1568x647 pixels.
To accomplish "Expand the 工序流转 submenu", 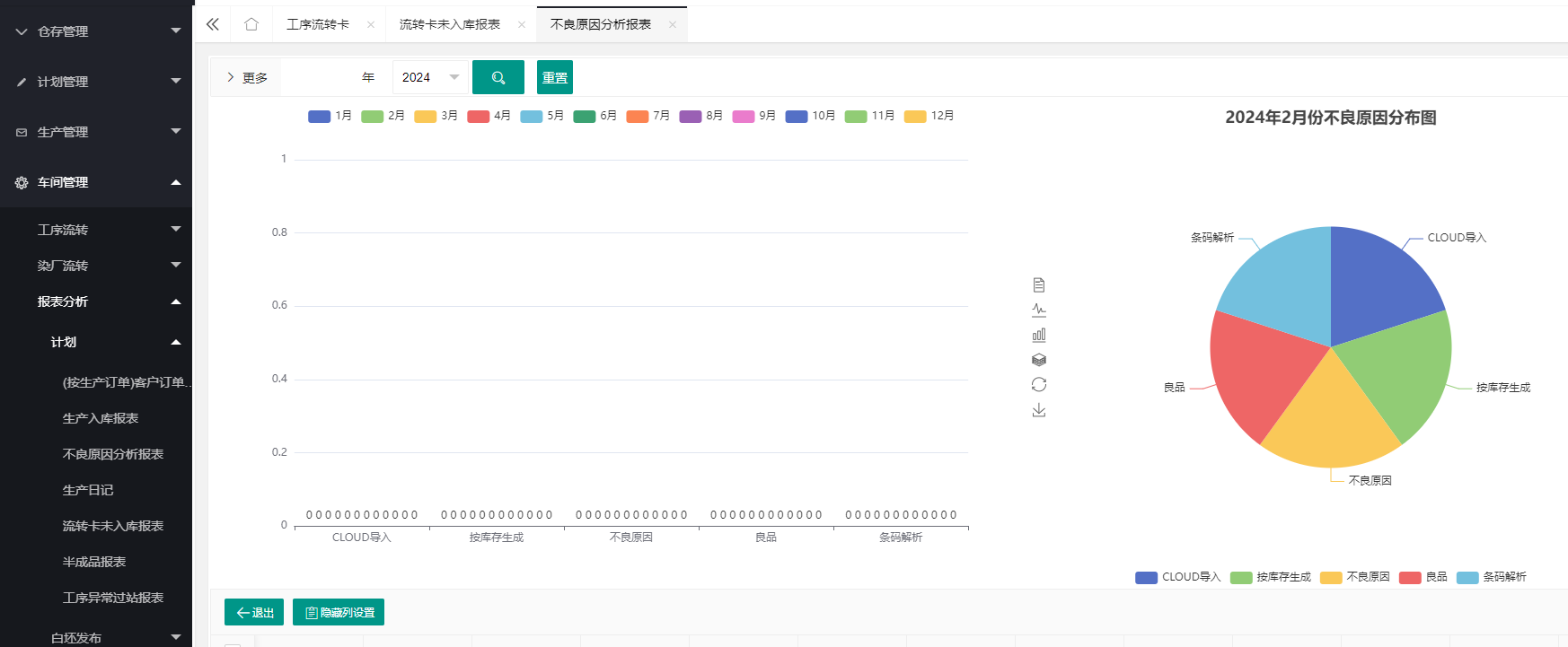I will point(96,230).
